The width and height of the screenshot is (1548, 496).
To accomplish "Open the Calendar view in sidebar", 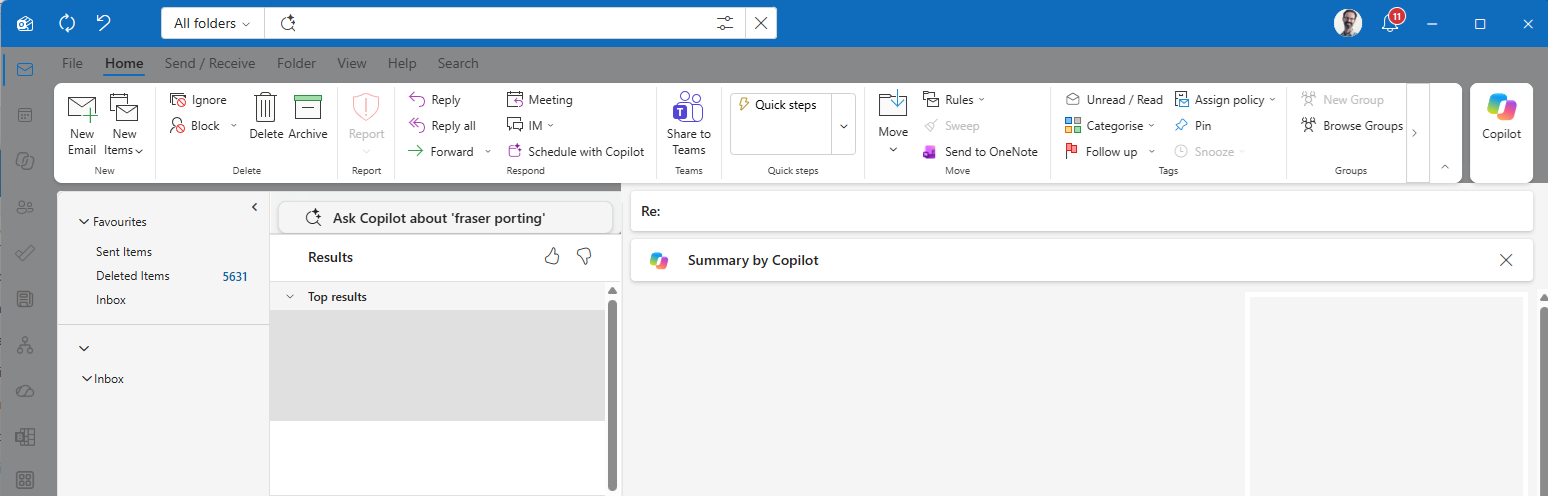I will [x=25, y=115].
